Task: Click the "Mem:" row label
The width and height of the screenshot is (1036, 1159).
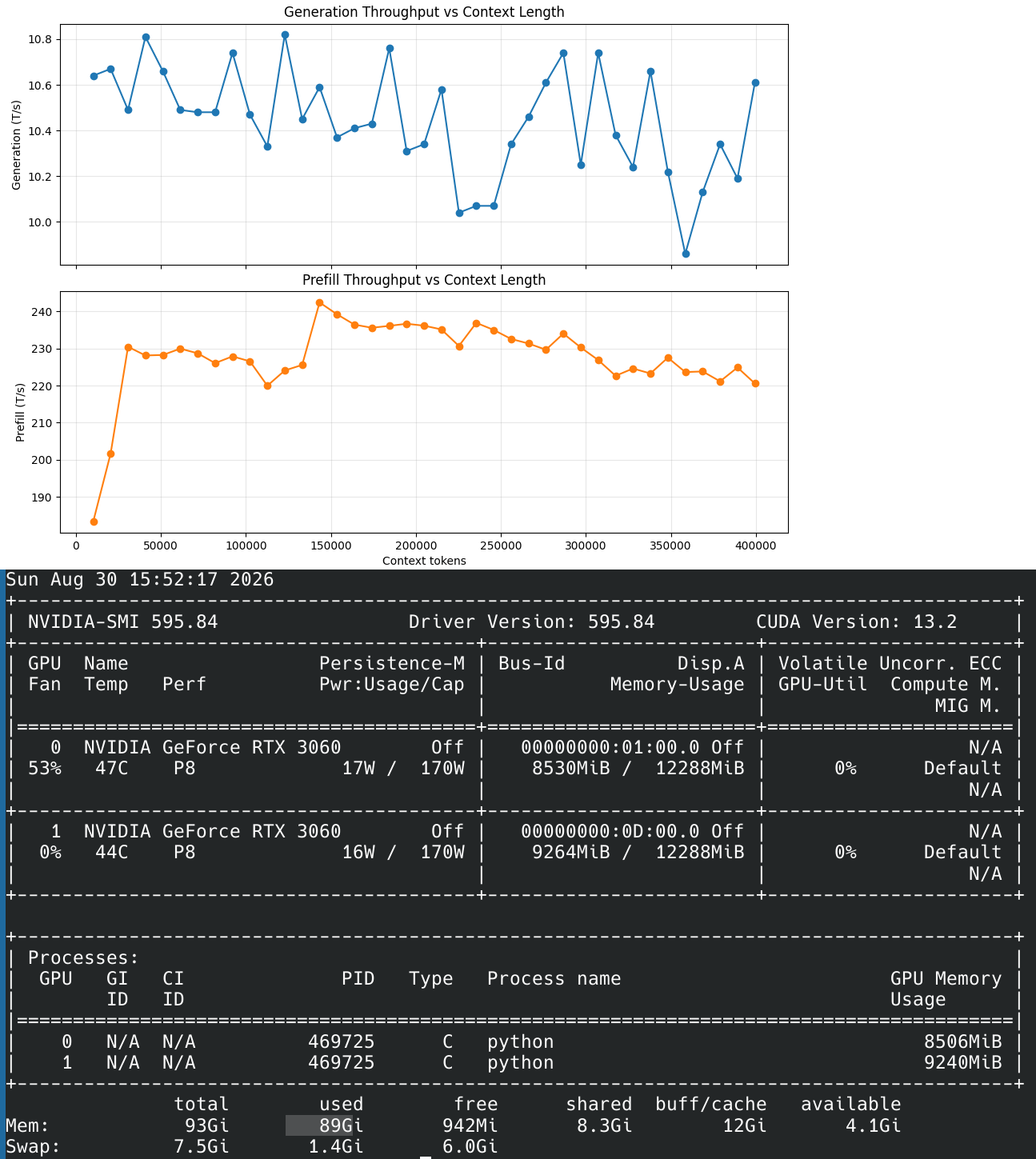Action: (28, 1126)
